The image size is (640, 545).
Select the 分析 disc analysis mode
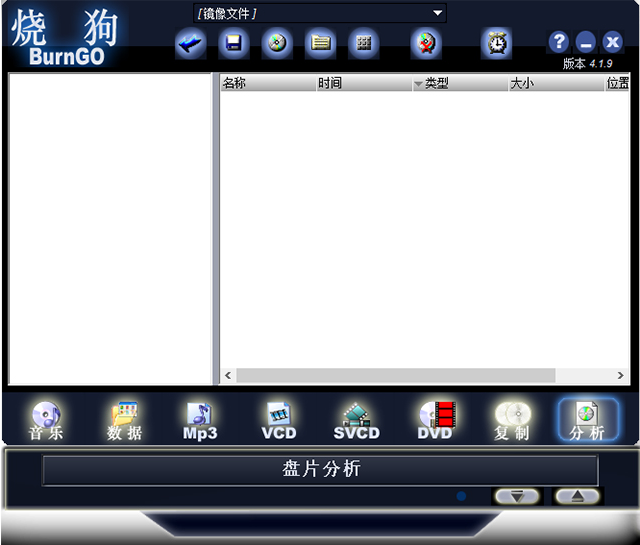pyautogui.click(x=588, y=420)
